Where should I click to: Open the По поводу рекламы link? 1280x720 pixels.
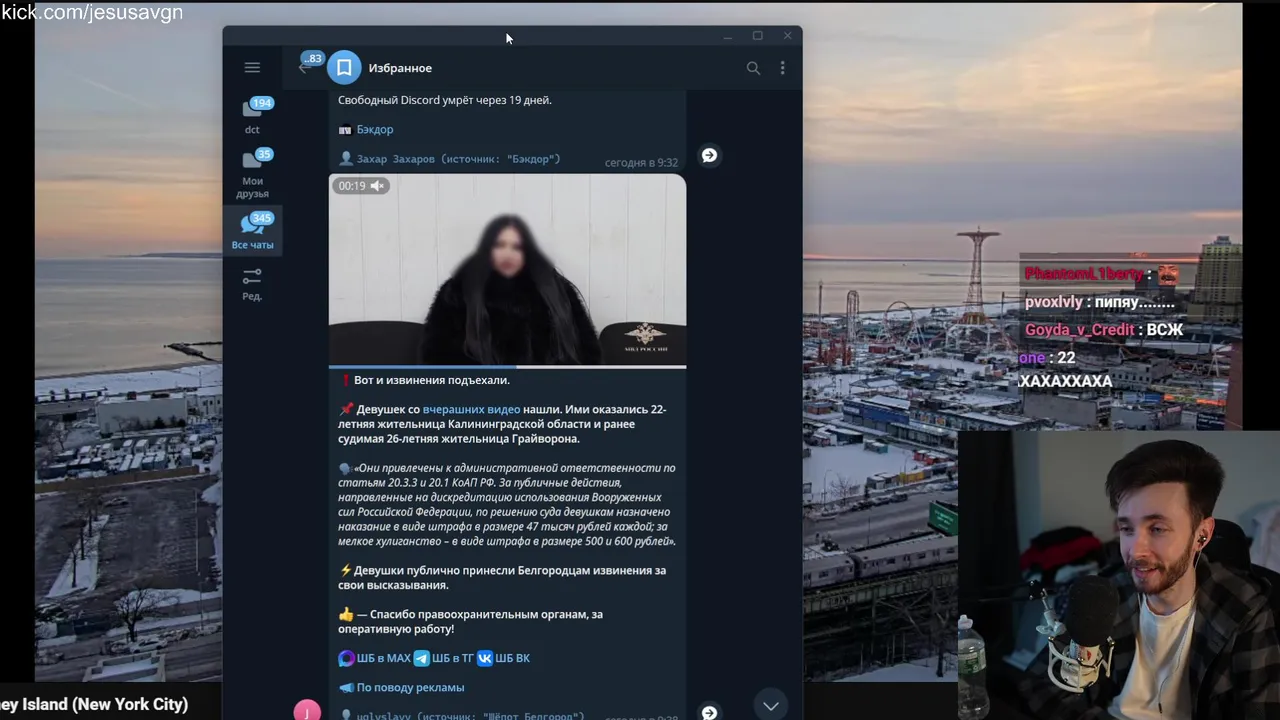(410, 687)
